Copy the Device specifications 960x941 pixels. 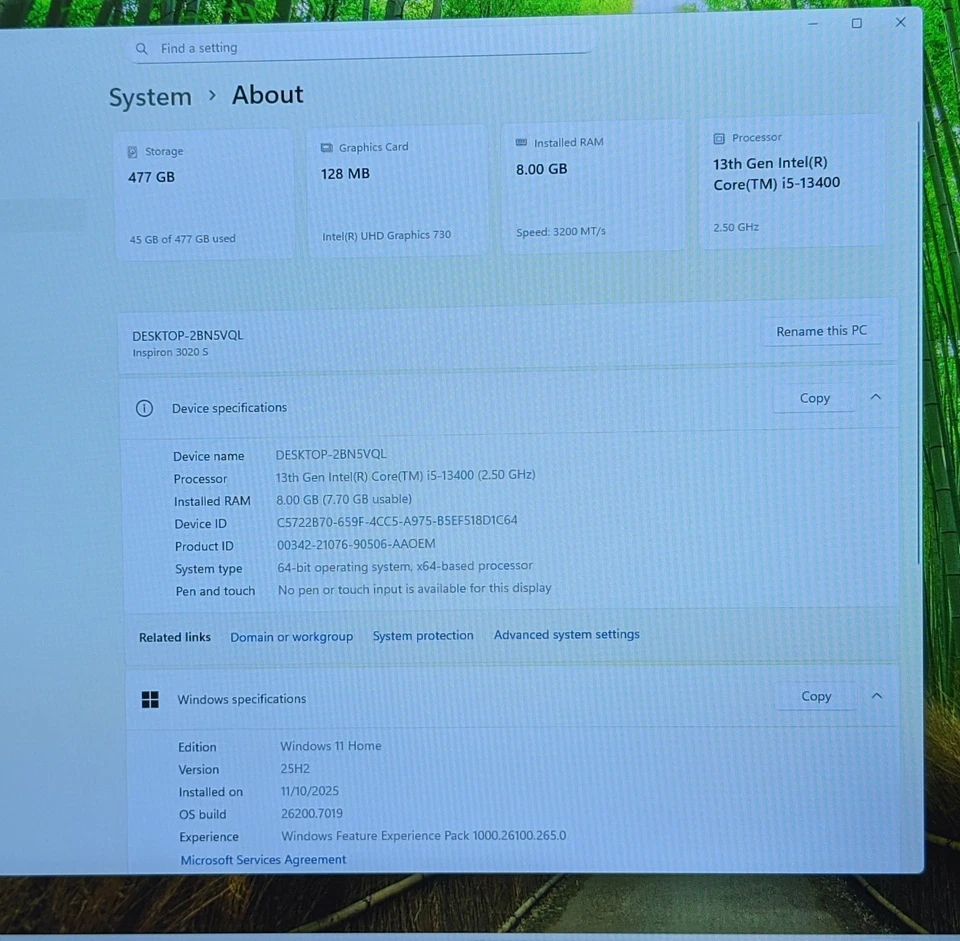pyautogui.click(x=814, y=398)
